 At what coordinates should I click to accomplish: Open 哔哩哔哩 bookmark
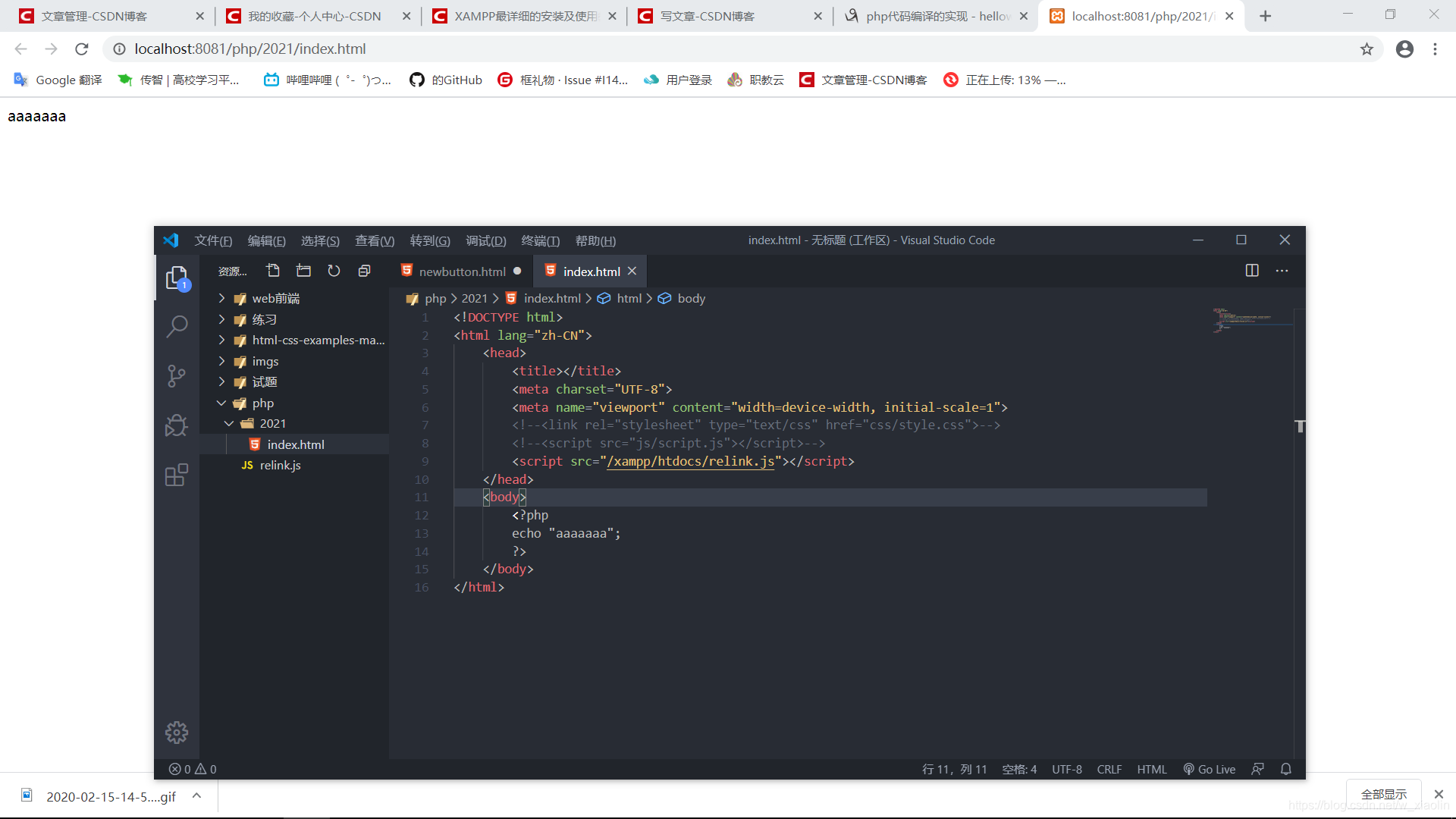click(328, 80)
